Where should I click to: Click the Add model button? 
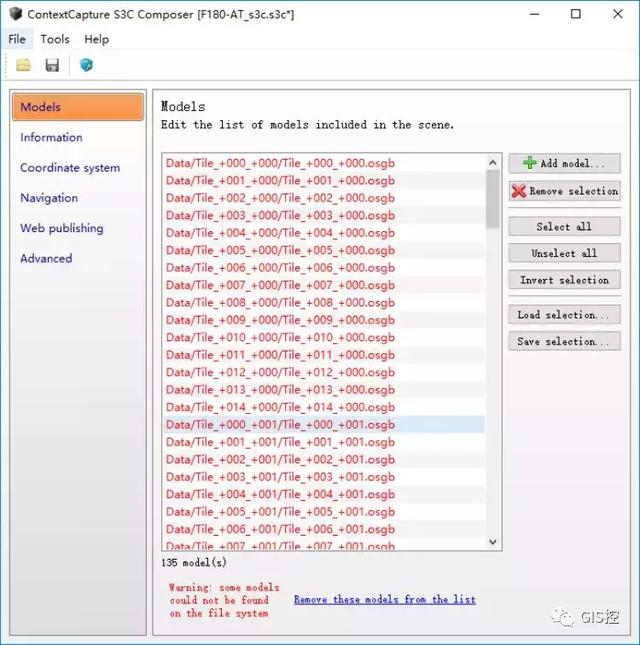tap(564, 163)
